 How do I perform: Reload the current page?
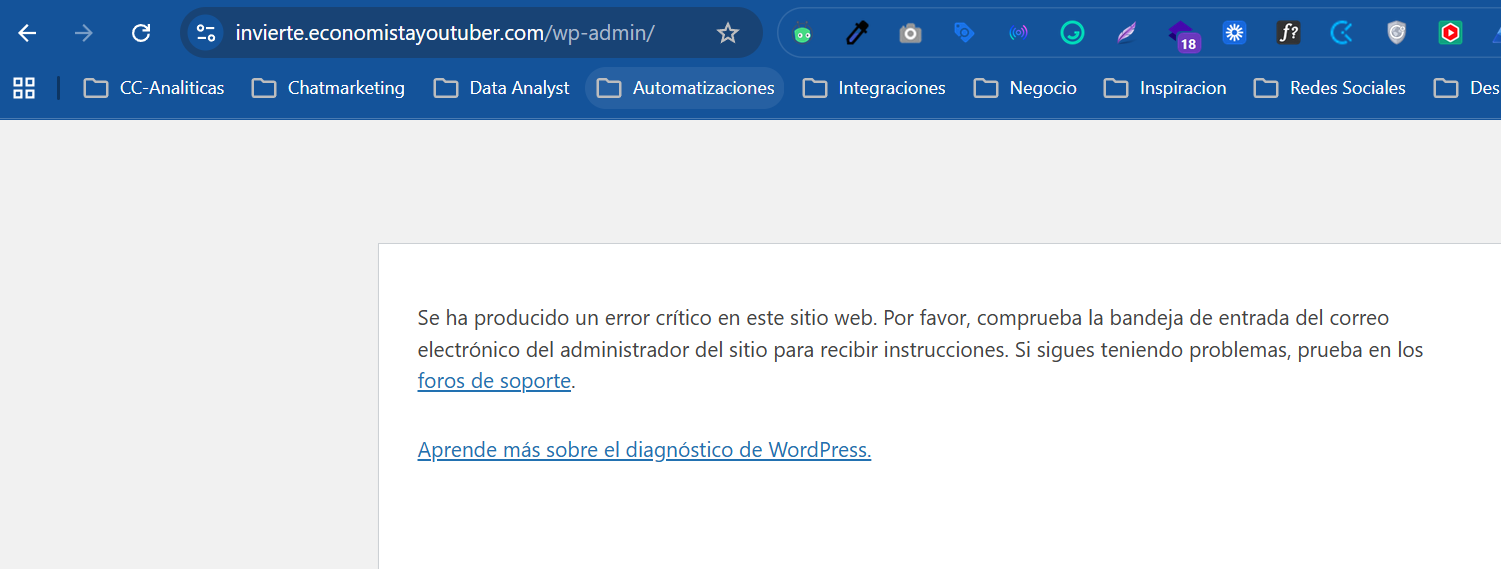(141, 33)
